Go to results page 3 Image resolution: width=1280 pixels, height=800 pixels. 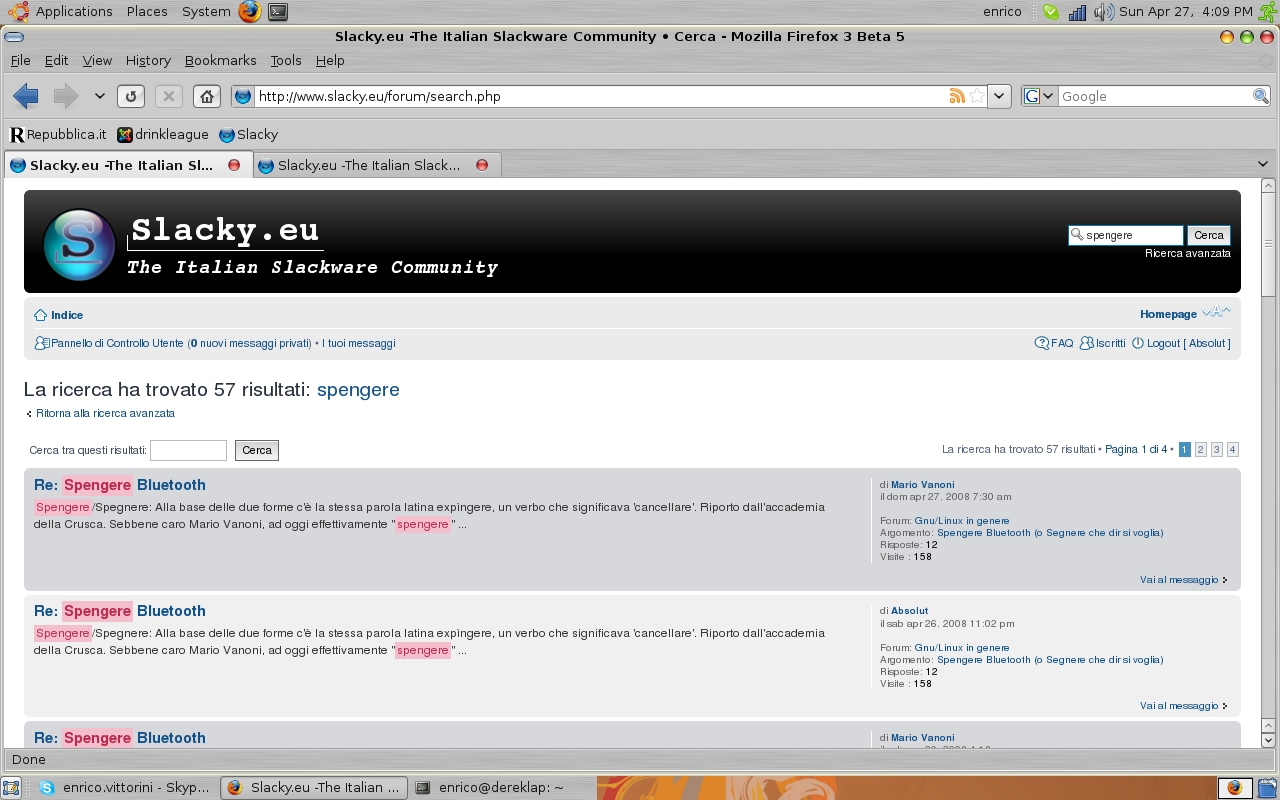pos(1217,450)
